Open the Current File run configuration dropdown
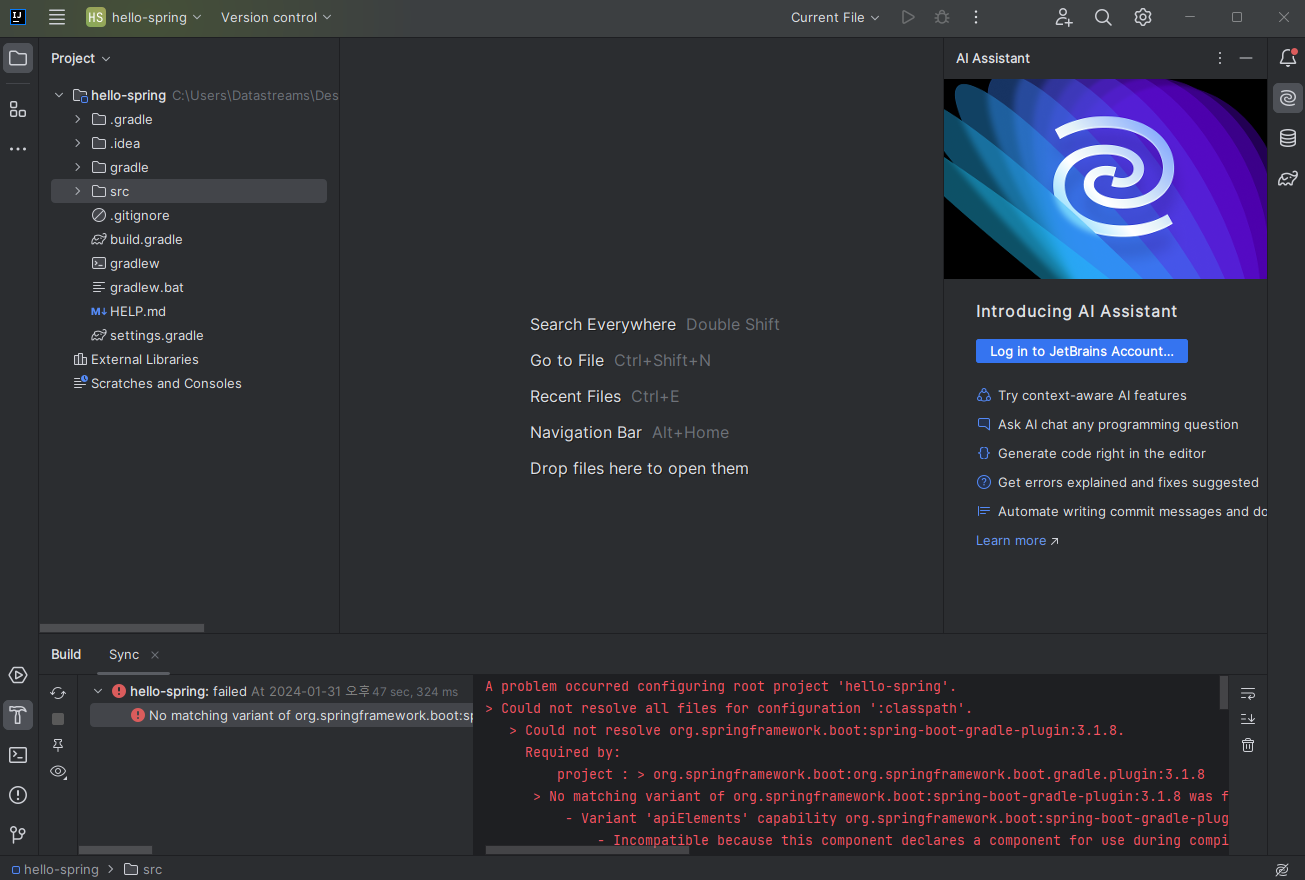 pos(835,17)
